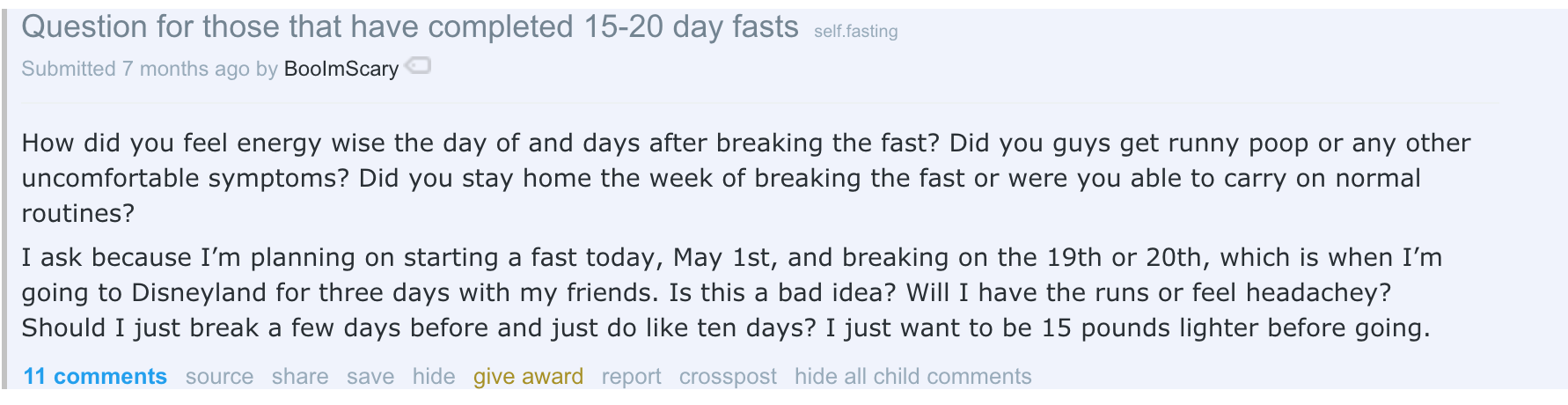1568x405 pixels.
Task: Hide this post
Action: click(434, 377)
